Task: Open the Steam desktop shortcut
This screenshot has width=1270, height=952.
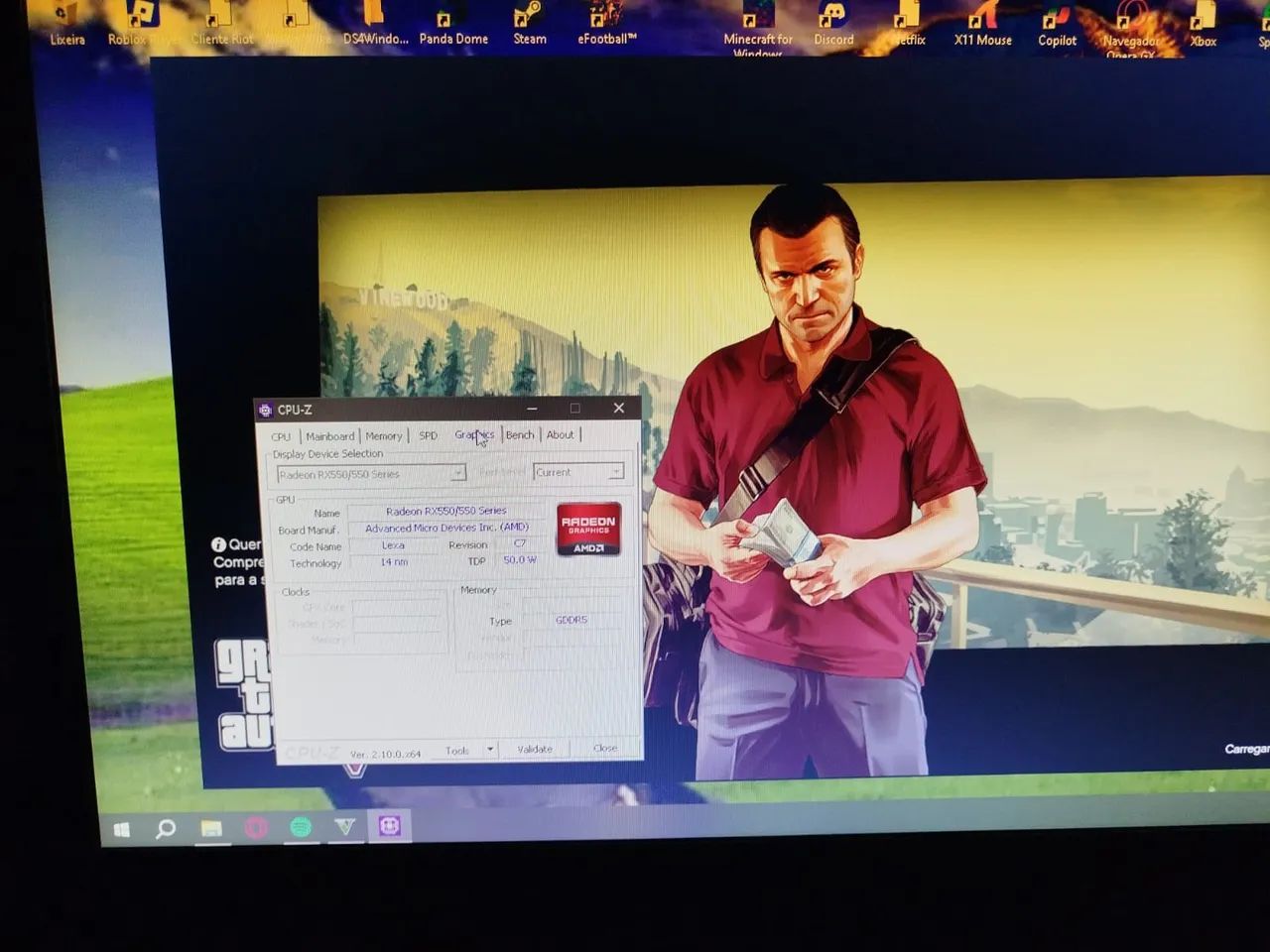Action: (x=529, y=24)
